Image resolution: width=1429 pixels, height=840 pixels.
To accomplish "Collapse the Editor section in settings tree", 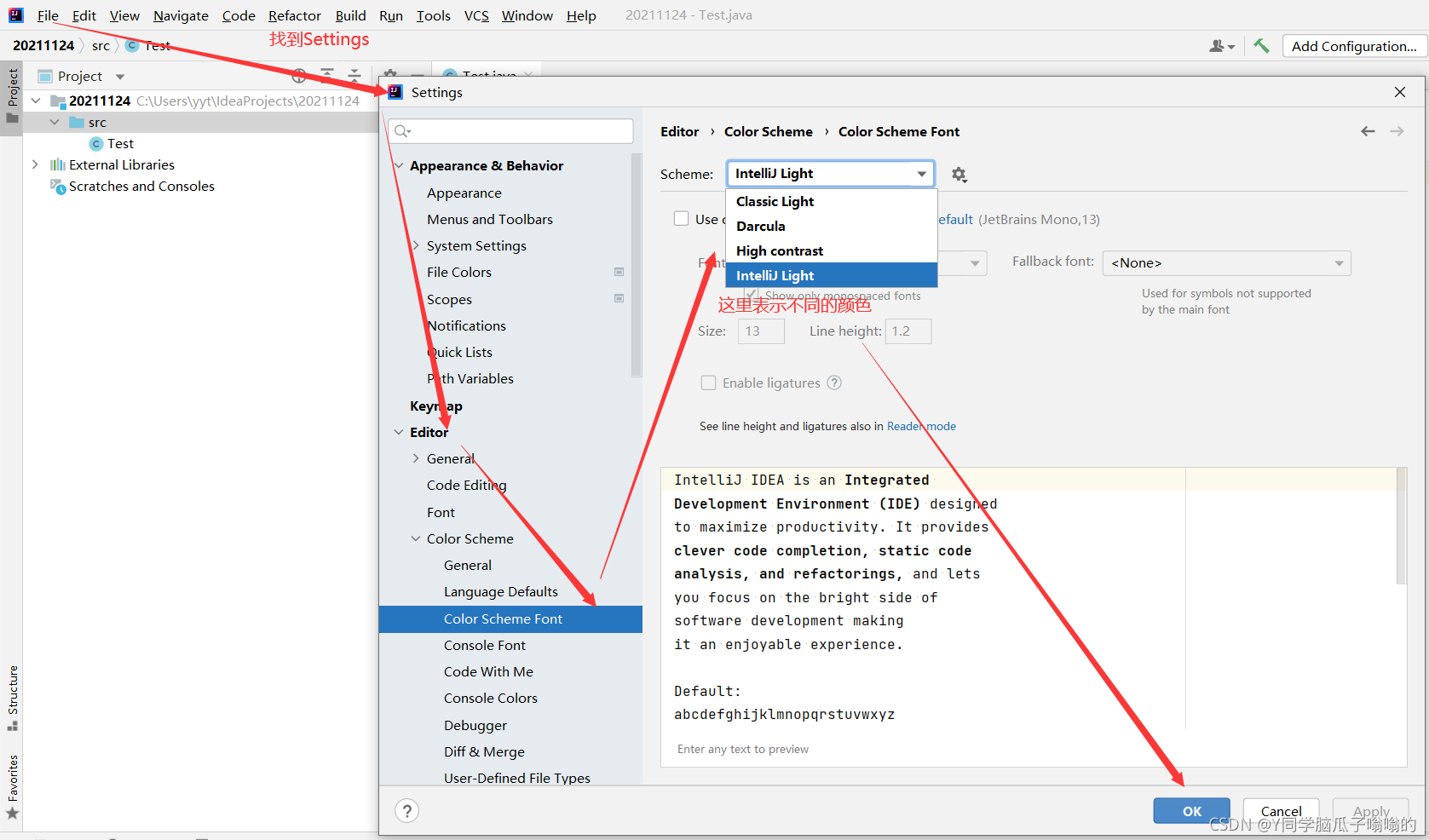I will click(x=399, y=432).
